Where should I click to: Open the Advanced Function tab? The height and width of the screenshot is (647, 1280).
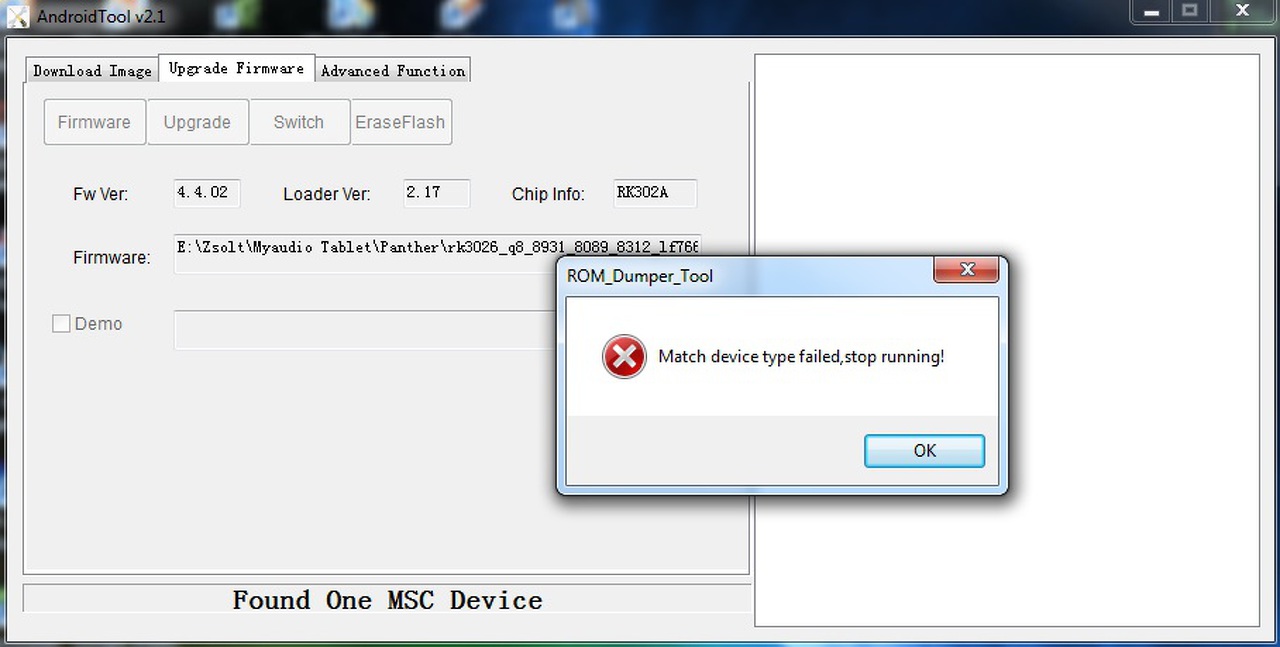pyautogui.click(x=393, y=70)
